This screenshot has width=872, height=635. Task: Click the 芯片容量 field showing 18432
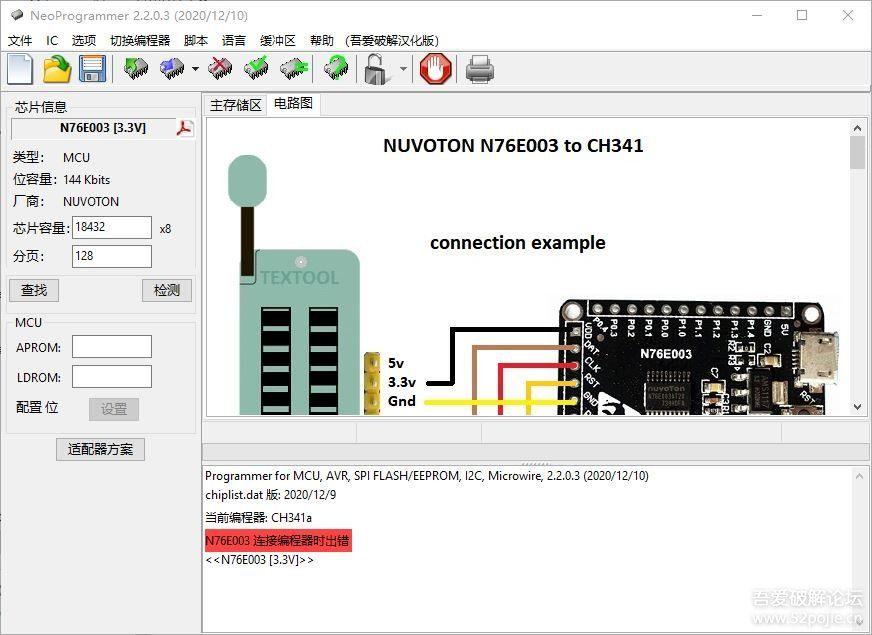point(112,227)
